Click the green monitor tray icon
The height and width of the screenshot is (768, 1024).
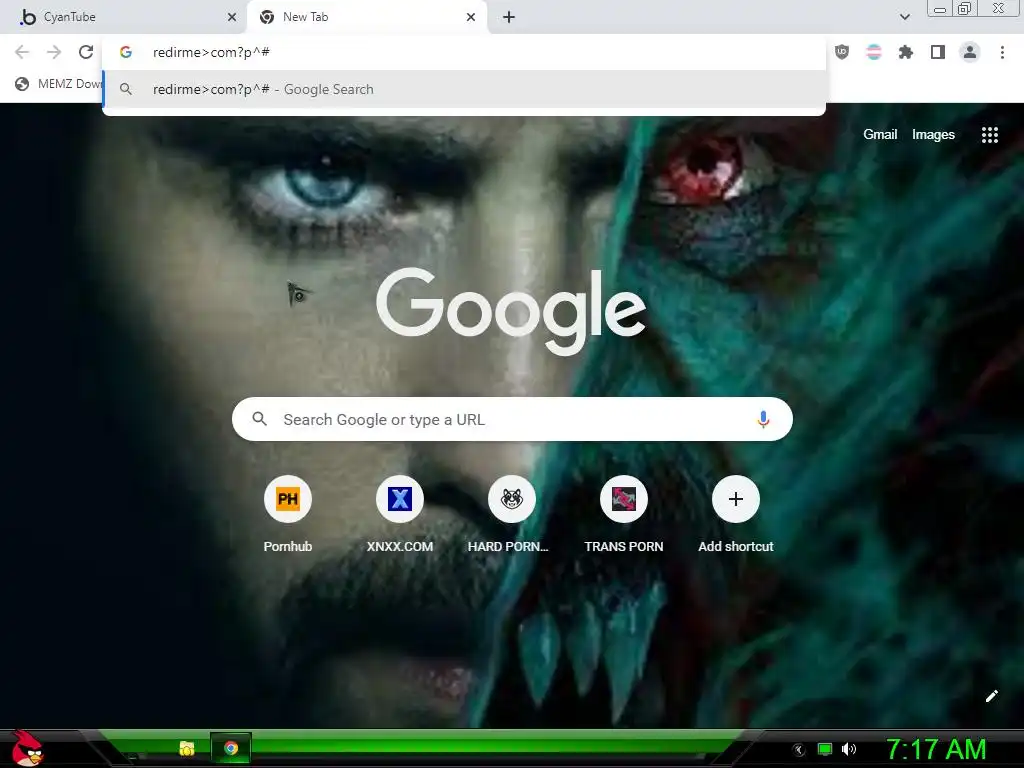coord(825,749)
